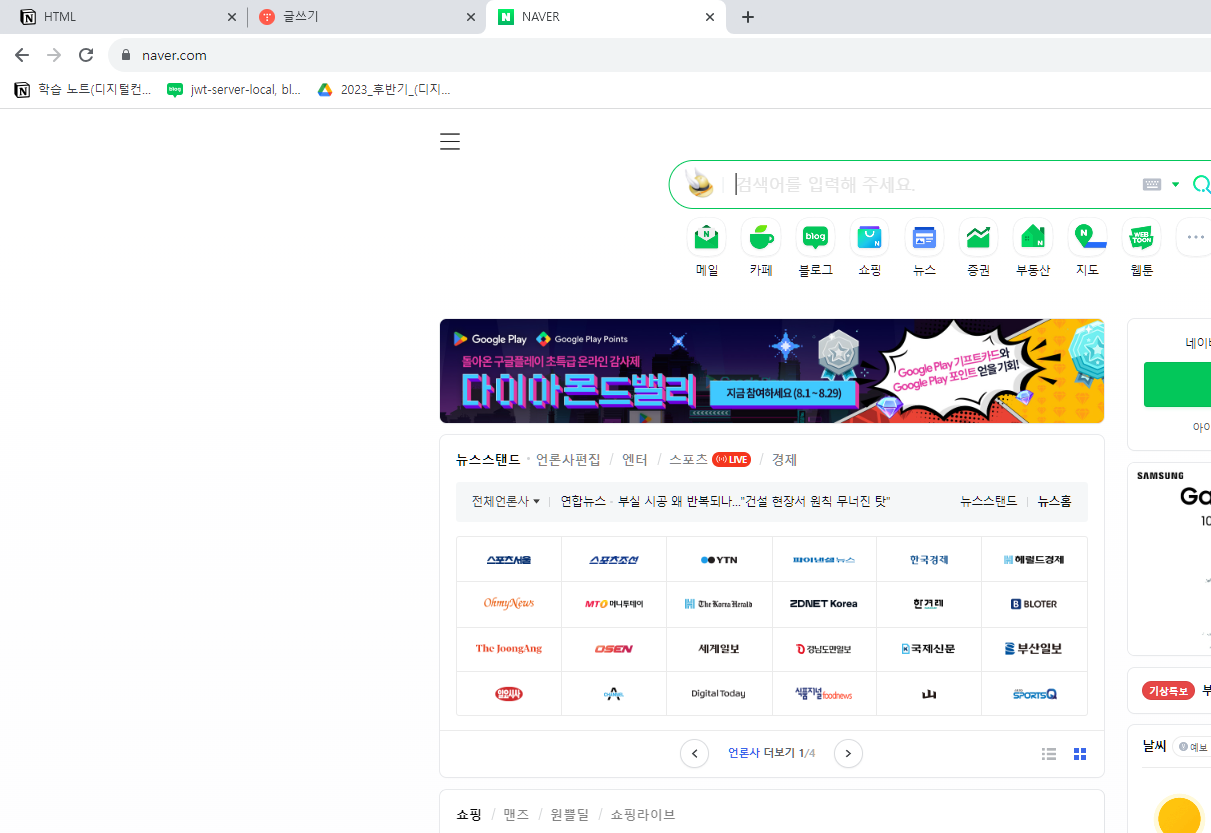Open the SportsQ publisher logo
This screenshot has width=1211, height=833.
(x=1034, y=694)
